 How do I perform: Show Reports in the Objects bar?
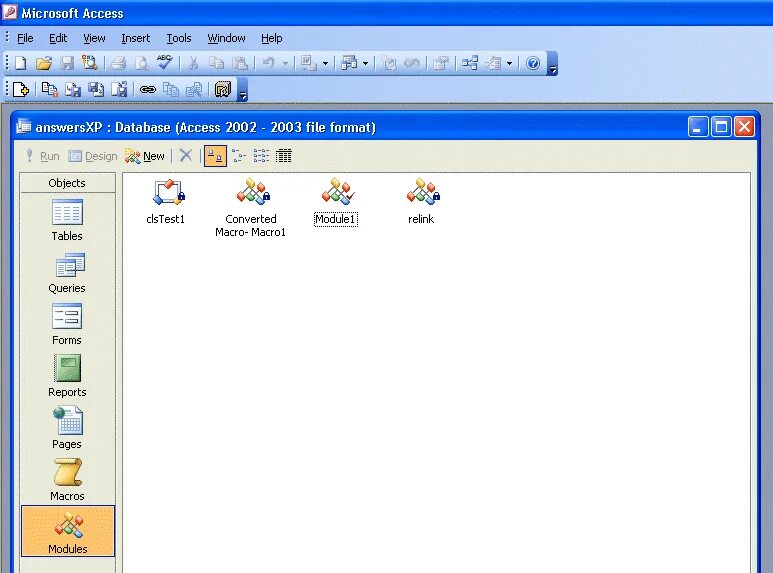click(x=68, y=376)
